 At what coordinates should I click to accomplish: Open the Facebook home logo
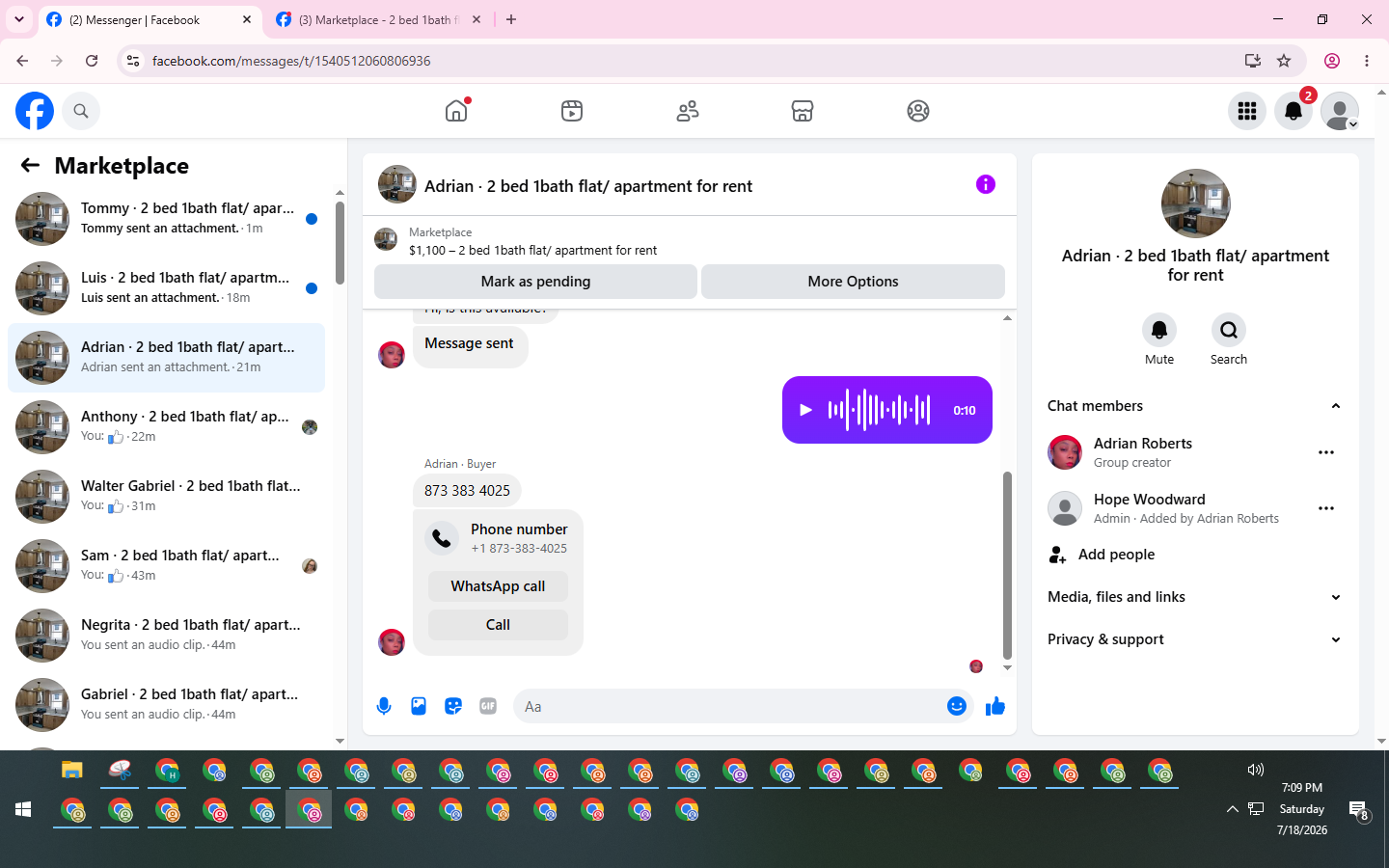tap(35, 111)
